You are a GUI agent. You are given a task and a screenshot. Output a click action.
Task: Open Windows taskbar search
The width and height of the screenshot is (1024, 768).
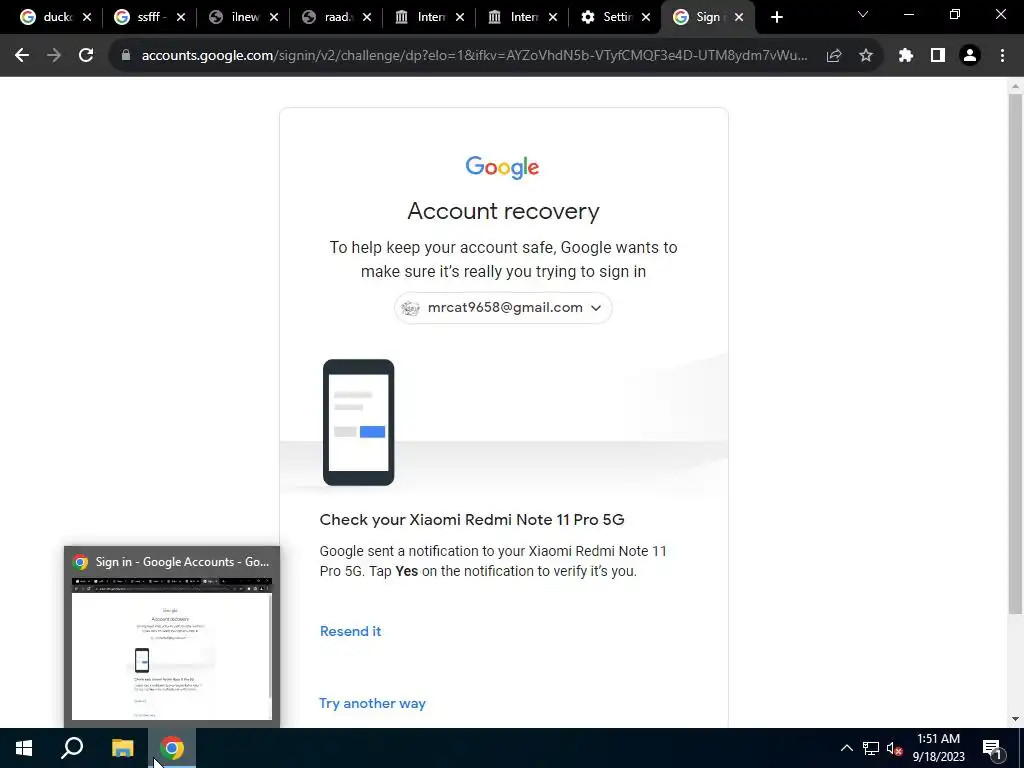click(72, 748)
